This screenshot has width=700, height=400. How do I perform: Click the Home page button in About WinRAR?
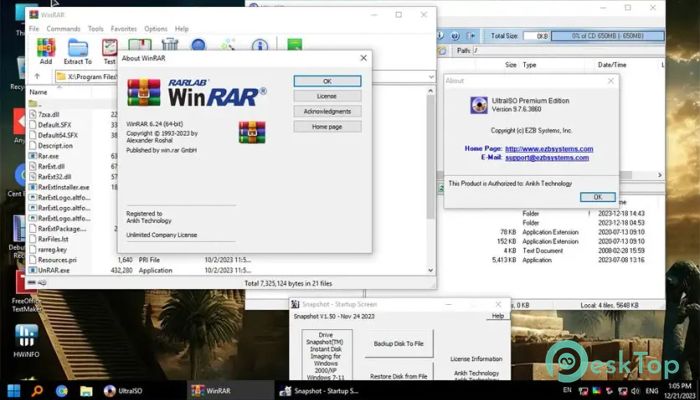click(x=327, y=127)
